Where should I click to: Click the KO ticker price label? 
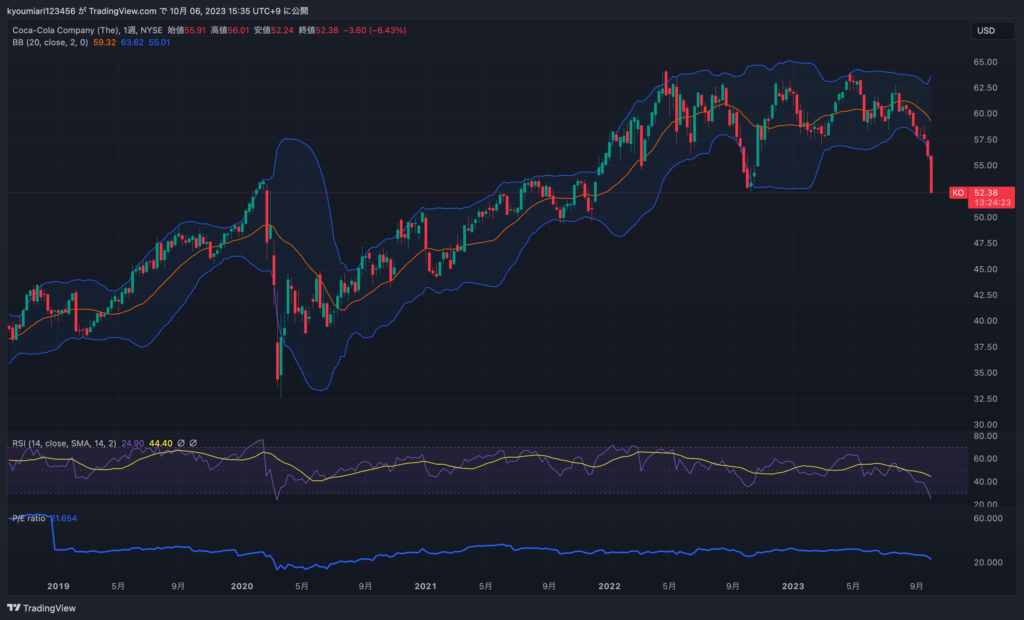pyautogui.click(x=958, y=193)
